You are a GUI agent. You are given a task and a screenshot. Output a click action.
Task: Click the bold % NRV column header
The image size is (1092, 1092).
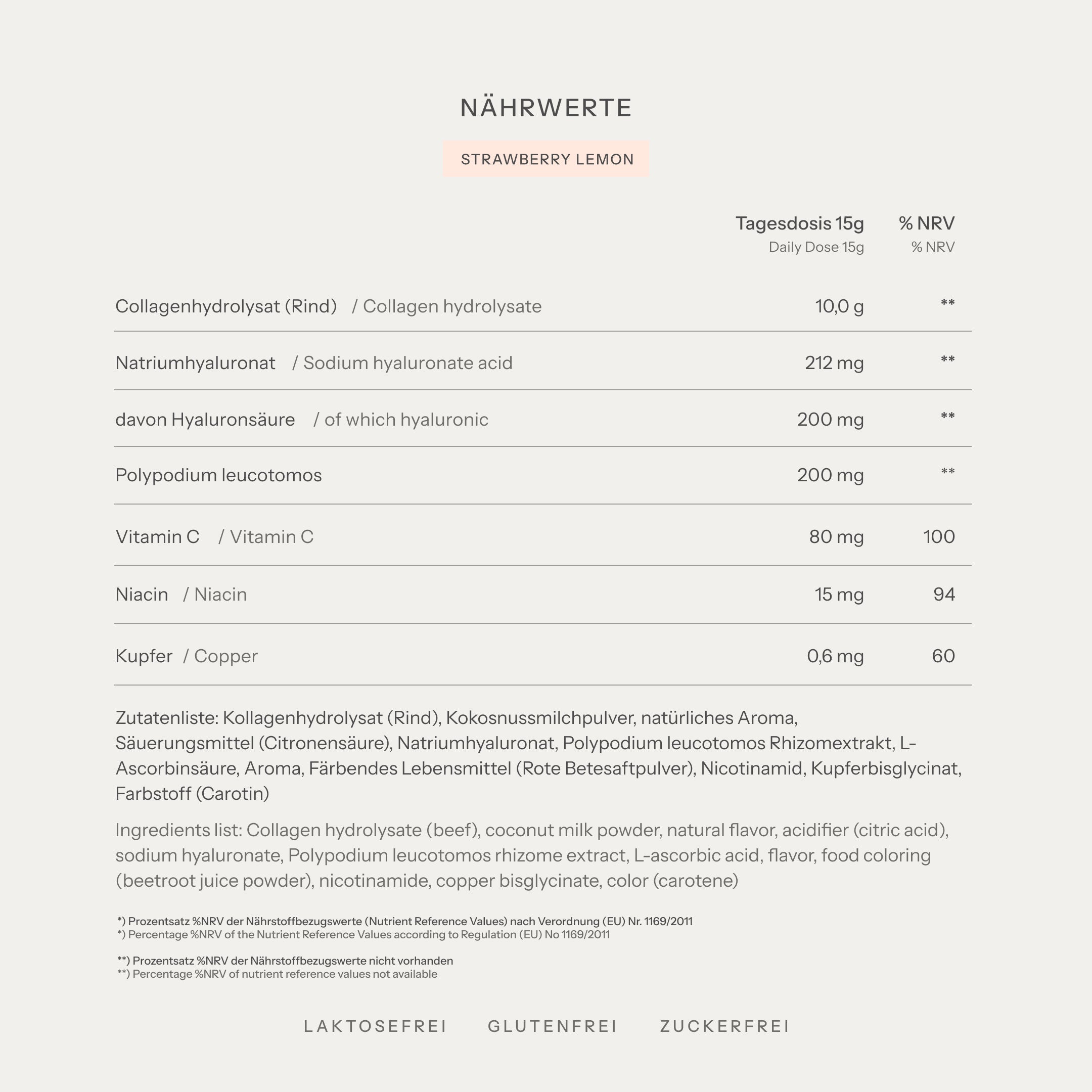pyautogui.click(x=926, y=223)
